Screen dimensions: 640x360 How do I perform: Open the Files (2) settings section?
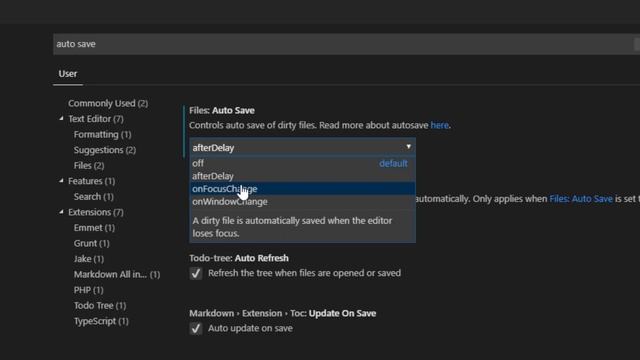click(89, 165)
